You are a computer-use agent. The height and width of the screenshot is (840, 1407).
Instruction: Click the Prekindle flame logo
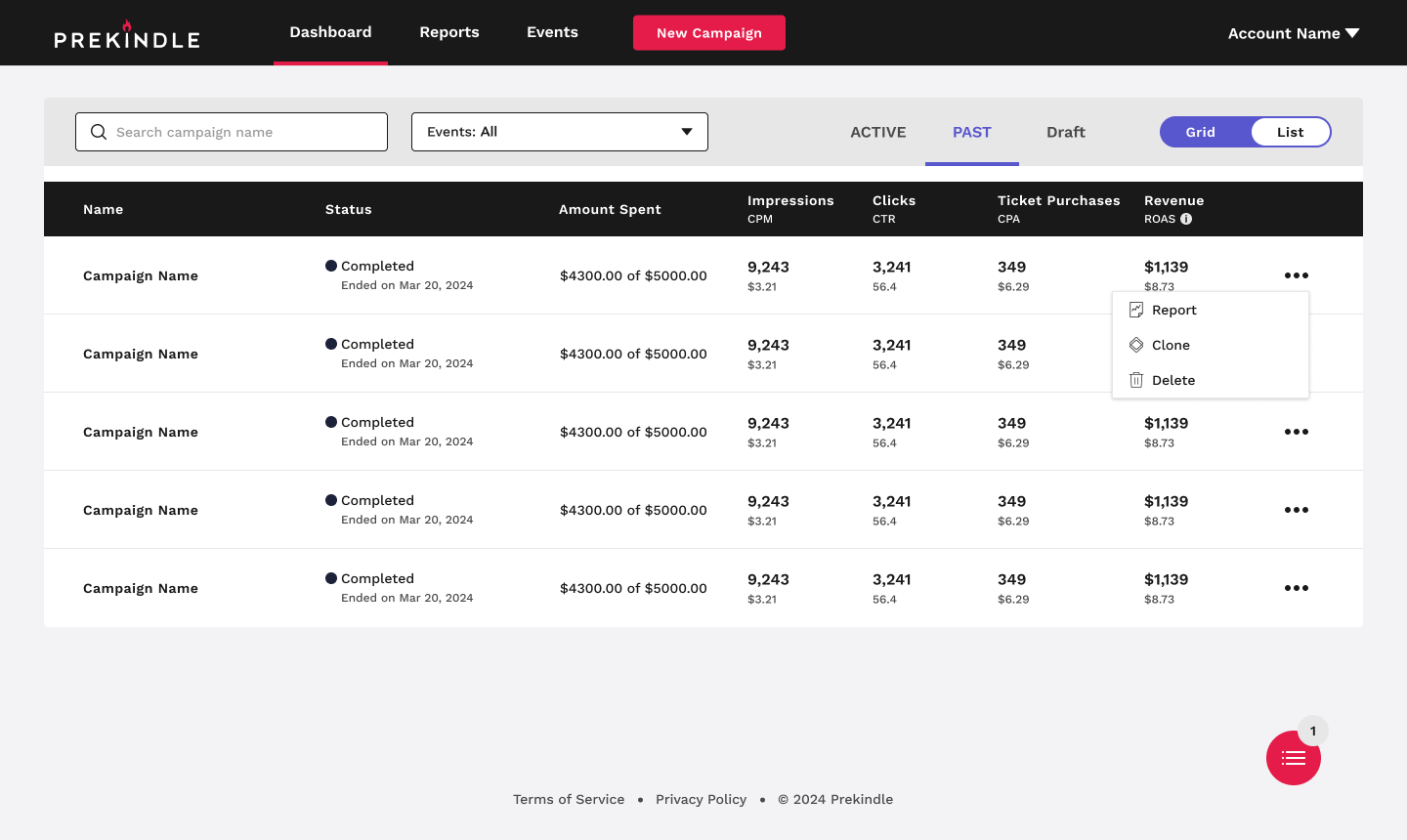click(129, 23)
